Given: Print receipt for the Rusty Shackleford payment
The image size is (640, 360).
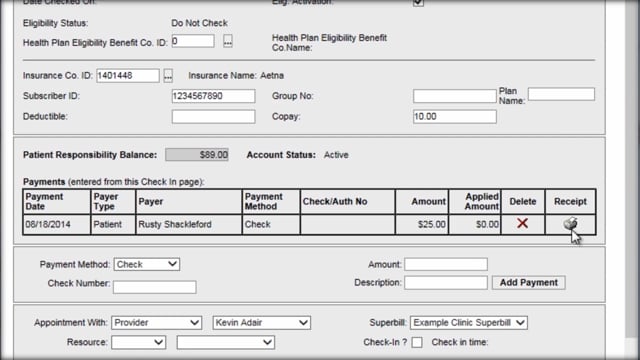Looking at the screenshot, I should coord(570,223).
